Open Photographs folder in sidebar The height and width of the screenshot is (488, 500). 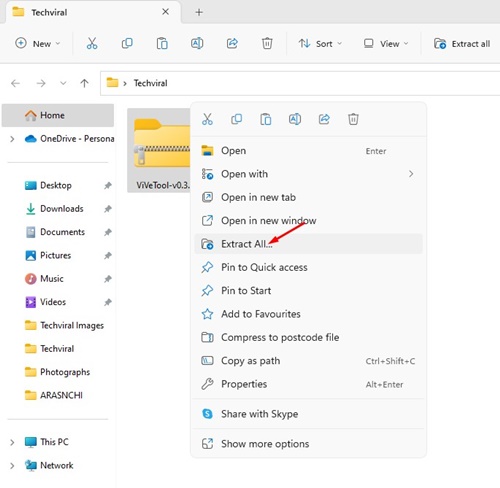pyautogui.click(x=57, y=372)
